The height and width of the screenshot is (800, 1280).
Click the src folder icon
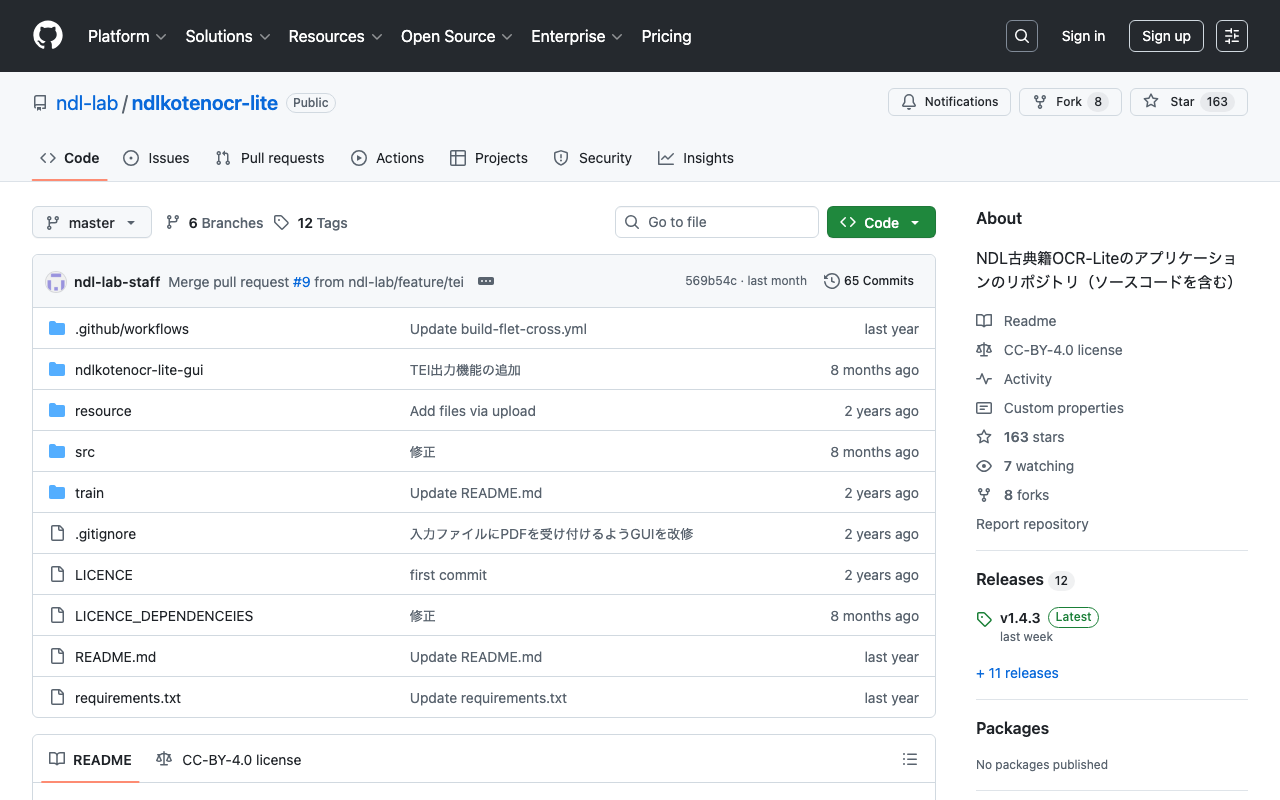pyautogui.click(x=57, y=451)
